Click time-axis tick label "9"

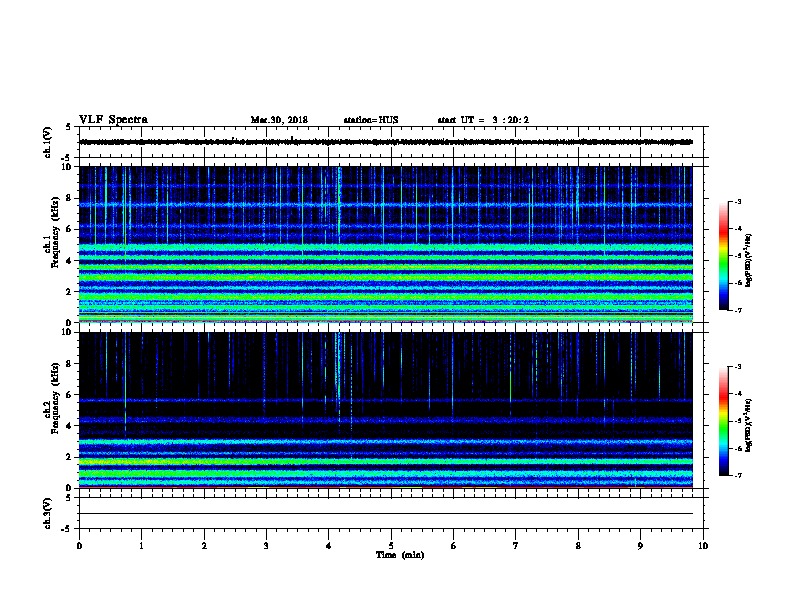(640, 545)
